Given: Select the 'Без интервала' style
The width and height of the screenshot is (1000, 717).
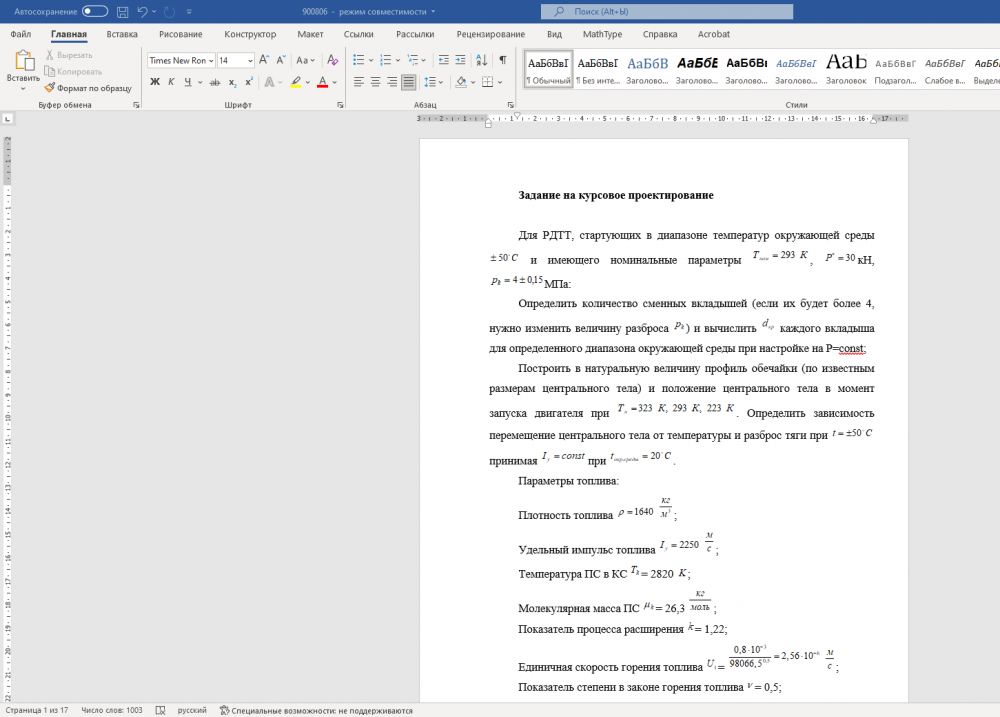Looking at the screenshot, I should click(598, 68).
